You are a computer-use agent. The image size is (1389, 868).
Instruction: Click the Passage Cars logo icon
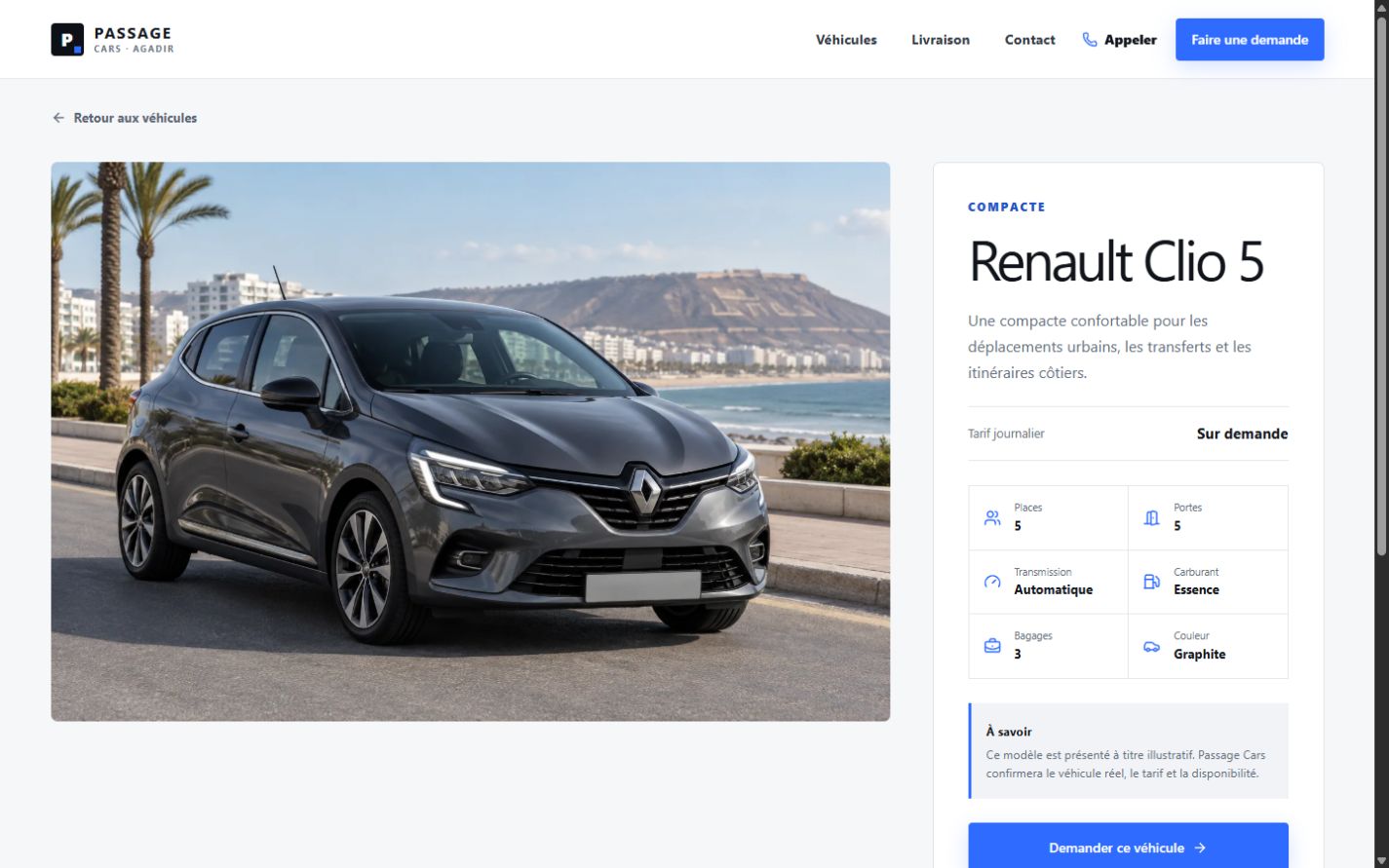67,40
